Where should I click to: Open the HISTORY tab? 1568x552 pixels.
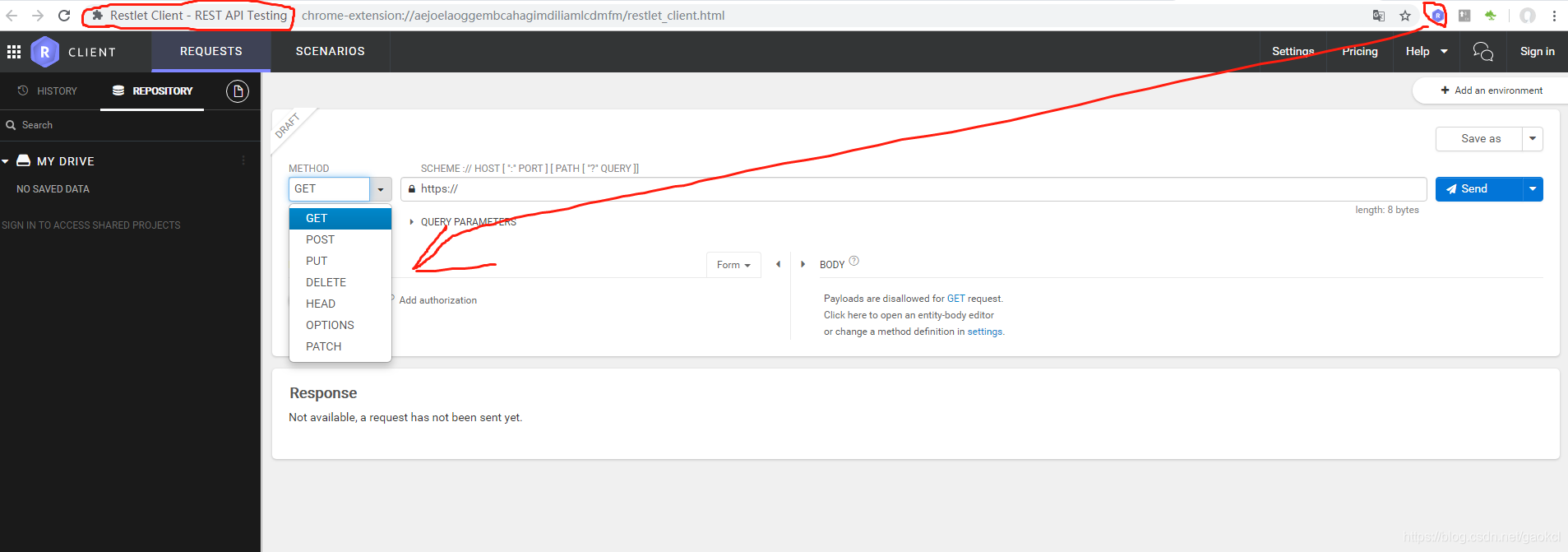pos(48,91)
